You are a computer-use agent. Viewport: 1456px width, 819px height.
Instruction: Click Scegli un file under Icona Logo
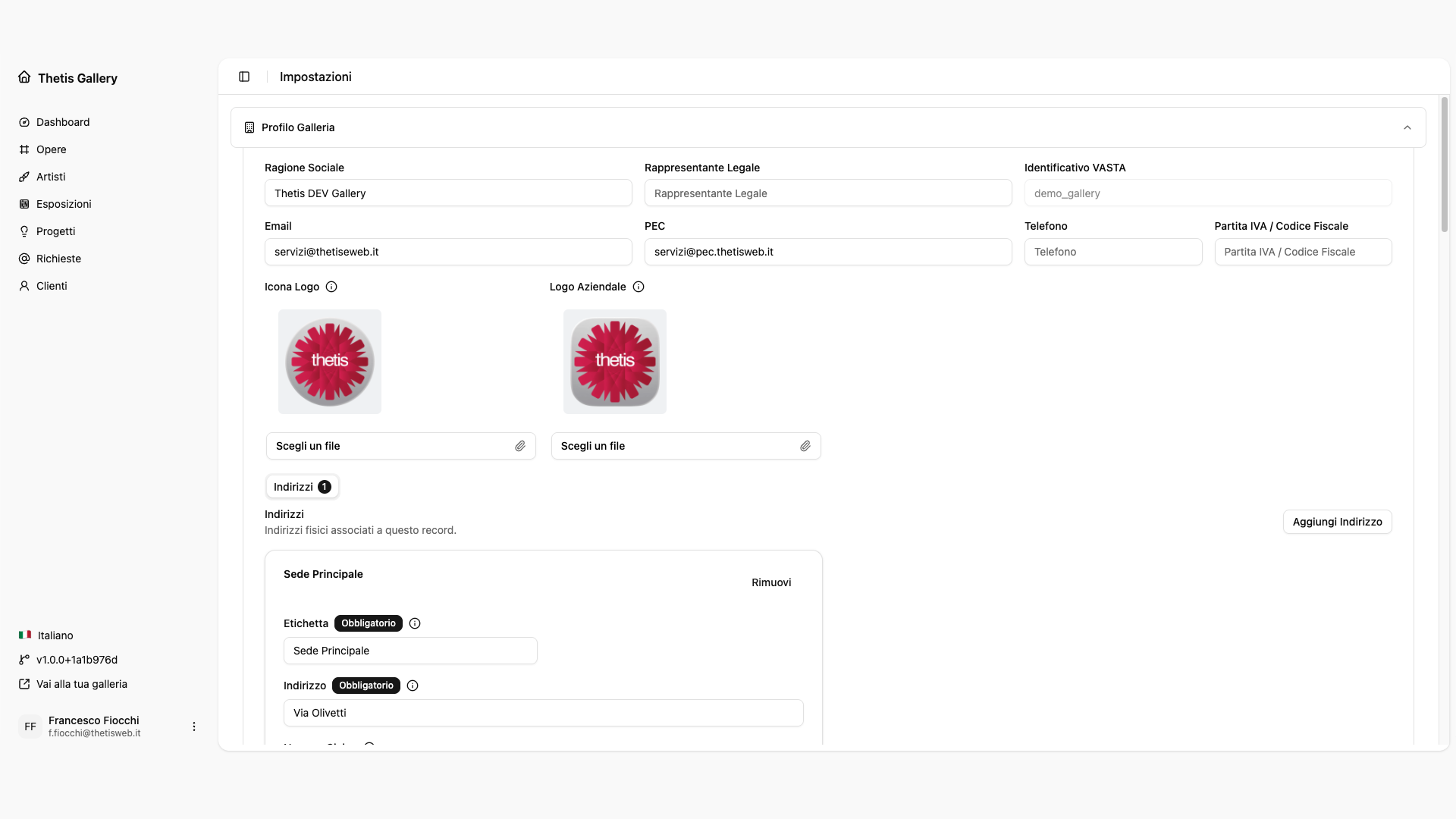click(400, 446)
